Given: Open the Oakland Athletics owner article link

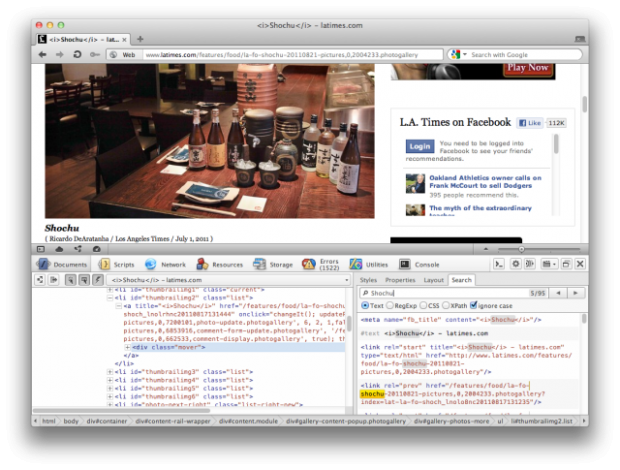Looking at the screenshot, I should pyautogui.click(x=485, y=182).
